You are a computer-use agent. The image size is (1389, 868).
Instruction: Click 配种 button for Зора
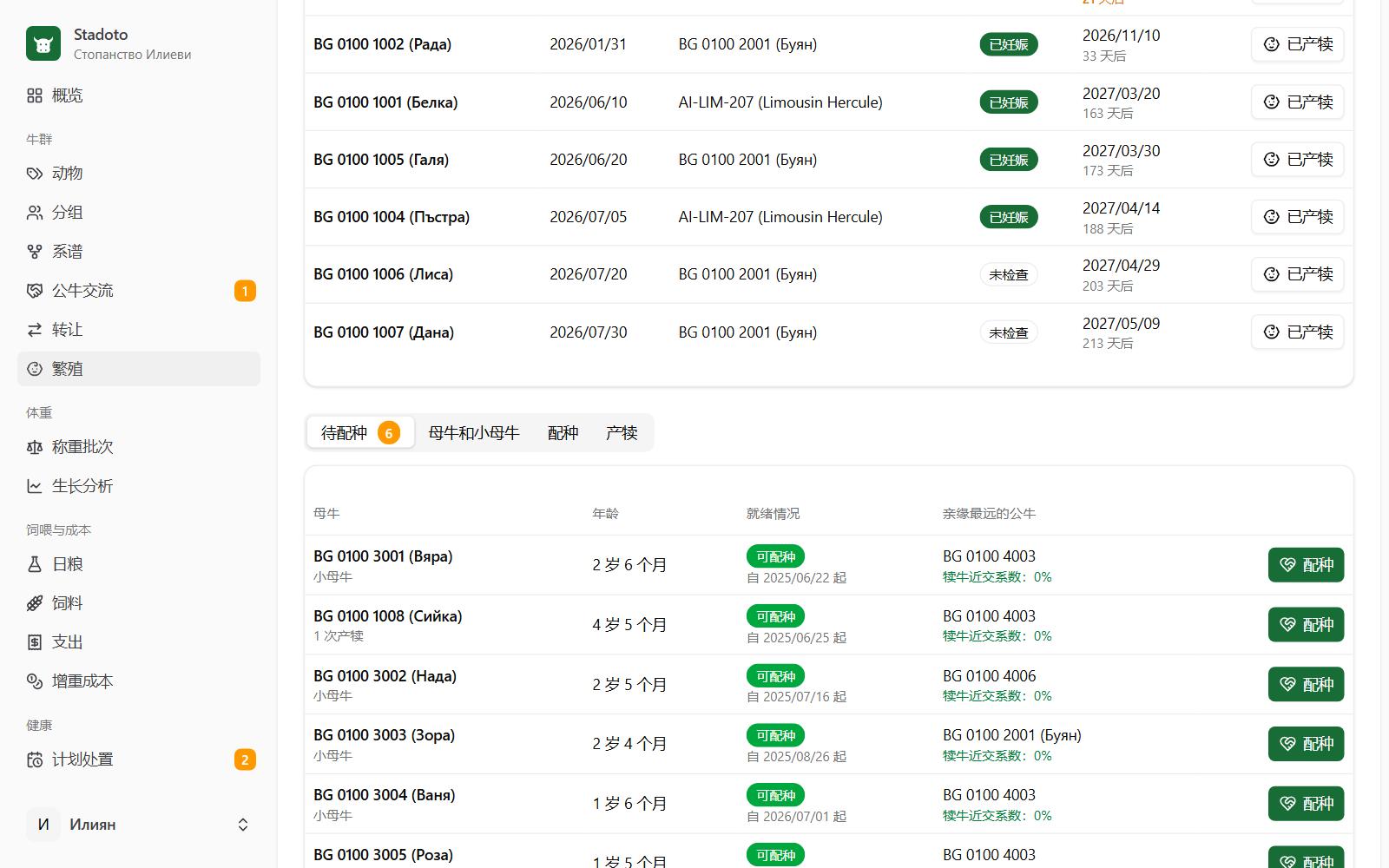(x=1306, y=744)
